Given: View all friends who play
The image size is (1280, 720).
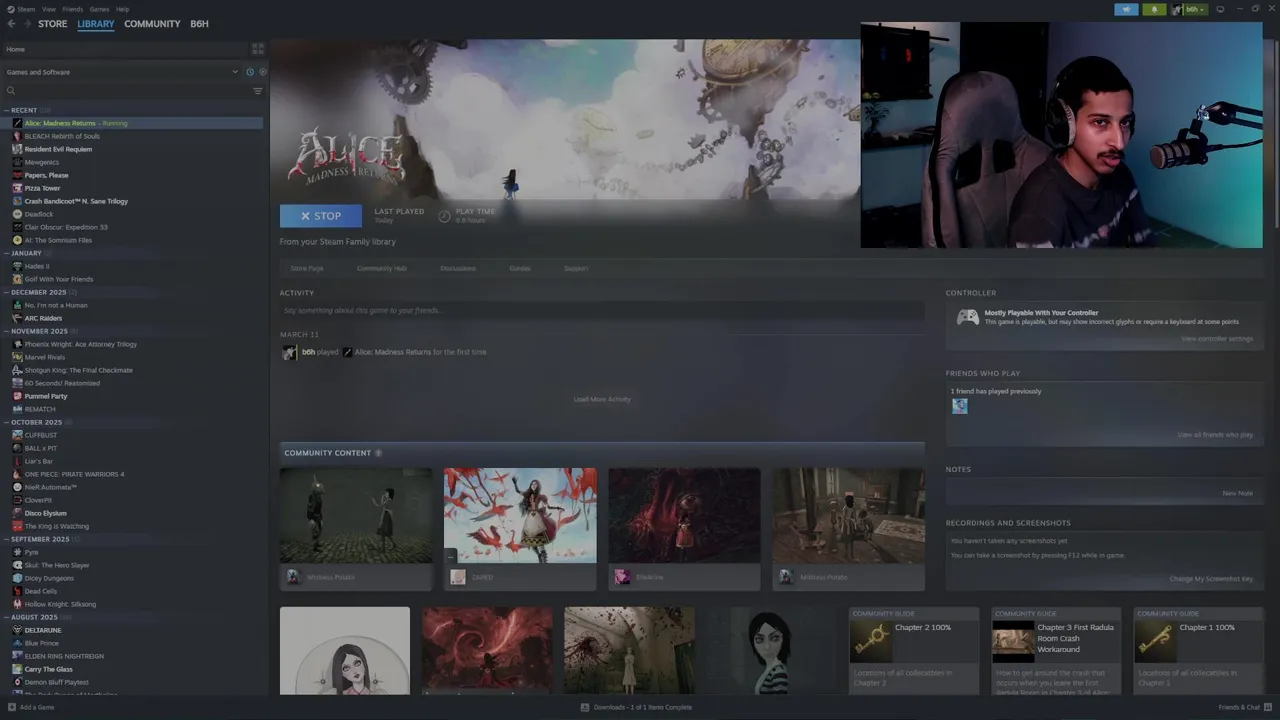Looking at the screenshot, I should 1215,435.
